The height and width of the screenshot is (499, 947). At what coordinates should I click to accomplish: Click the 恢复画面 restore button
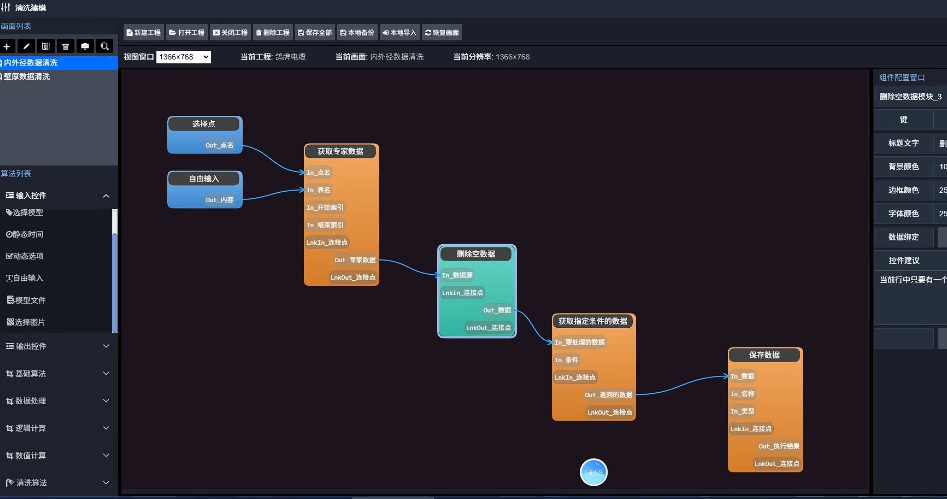pos(444,32)
